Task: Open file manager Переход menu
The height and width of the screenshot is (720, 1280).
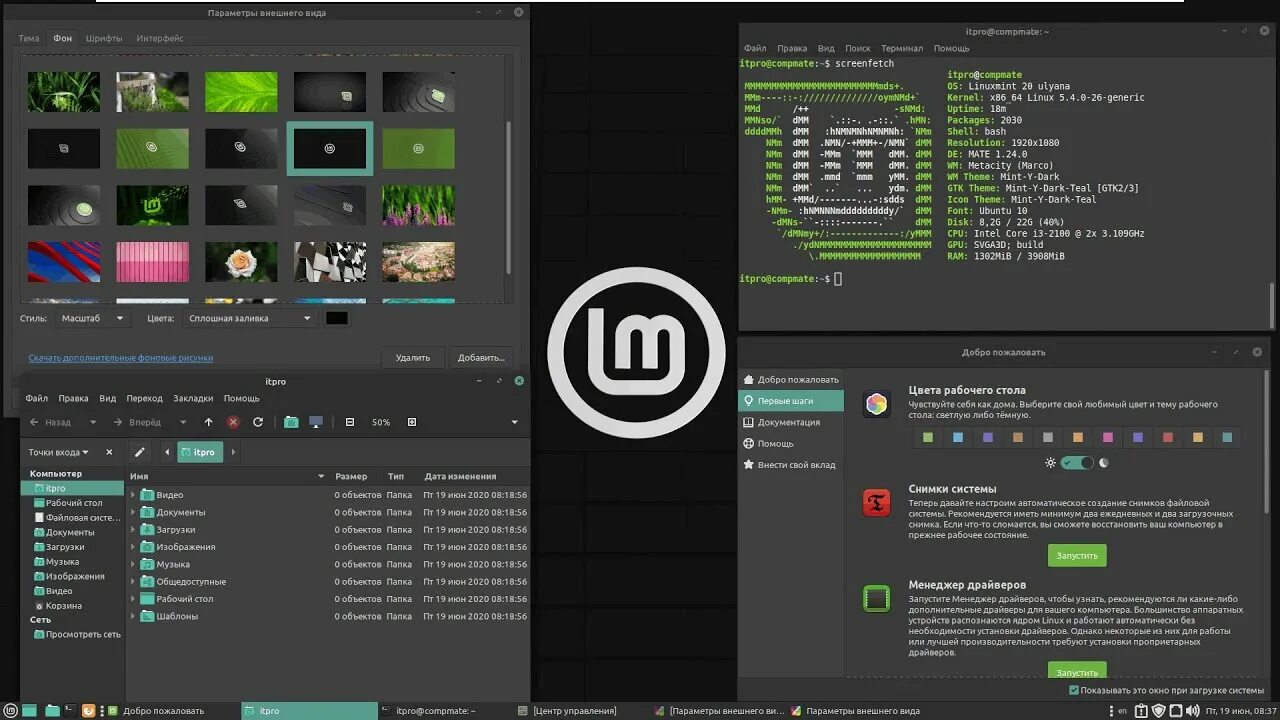Action: 144,398
